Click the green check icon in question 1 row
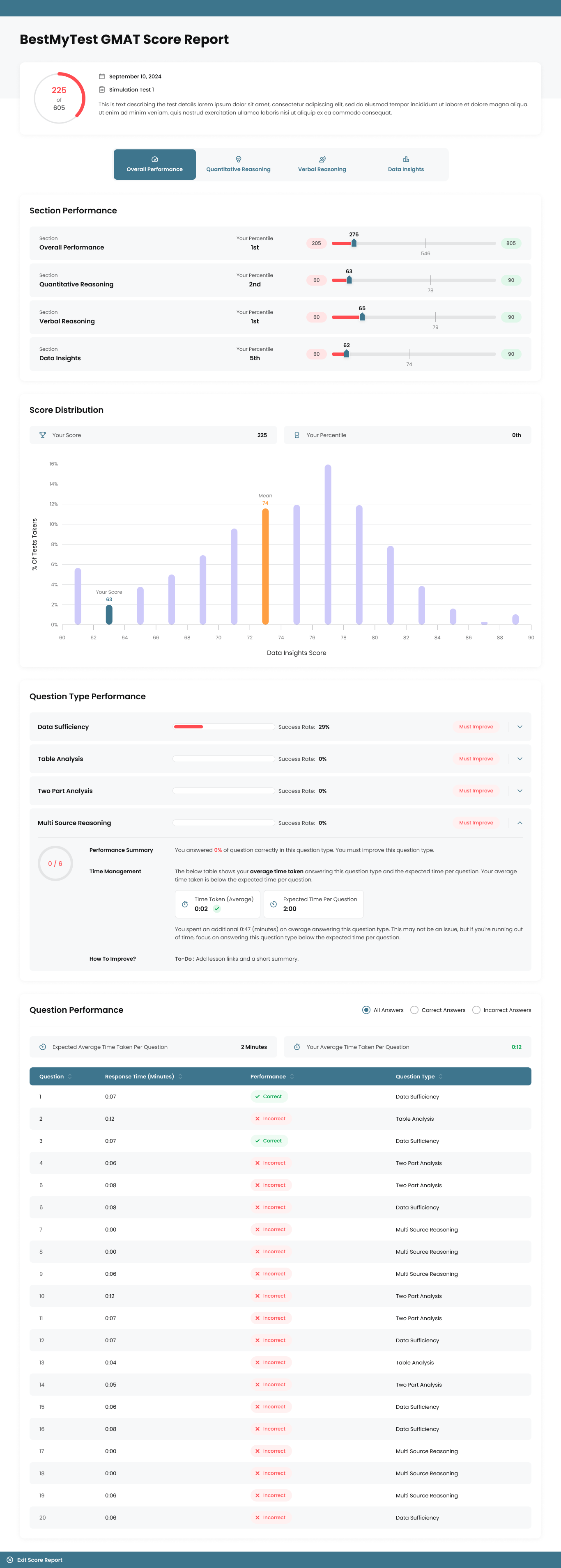This screenshot has width=561, height=1568. coord(258,1096)
